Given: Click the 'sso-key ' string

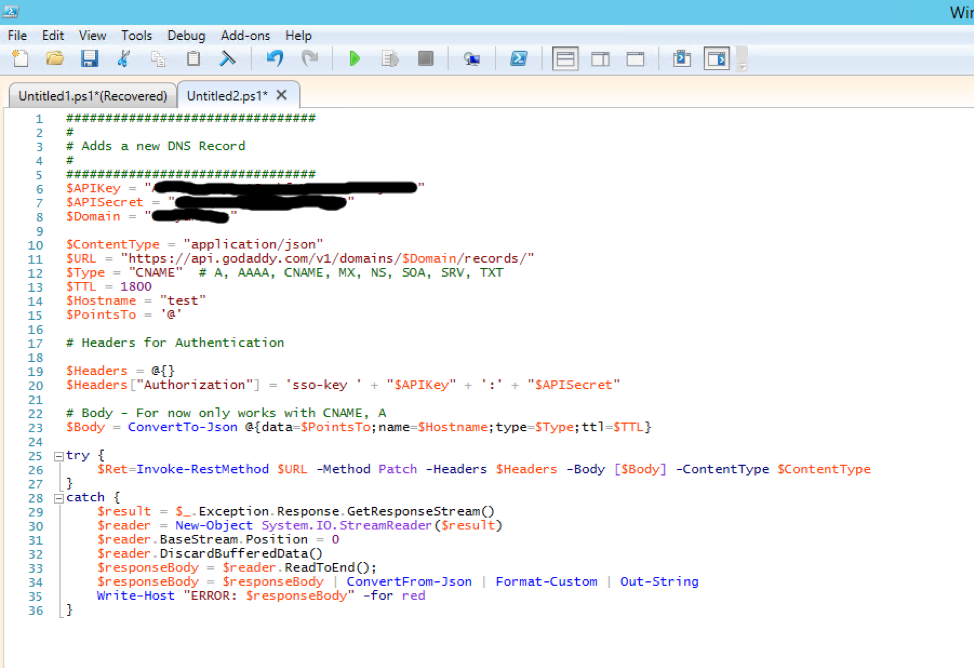Looking at the screenshot, I should pyautogui.click(x=324, y=385).
